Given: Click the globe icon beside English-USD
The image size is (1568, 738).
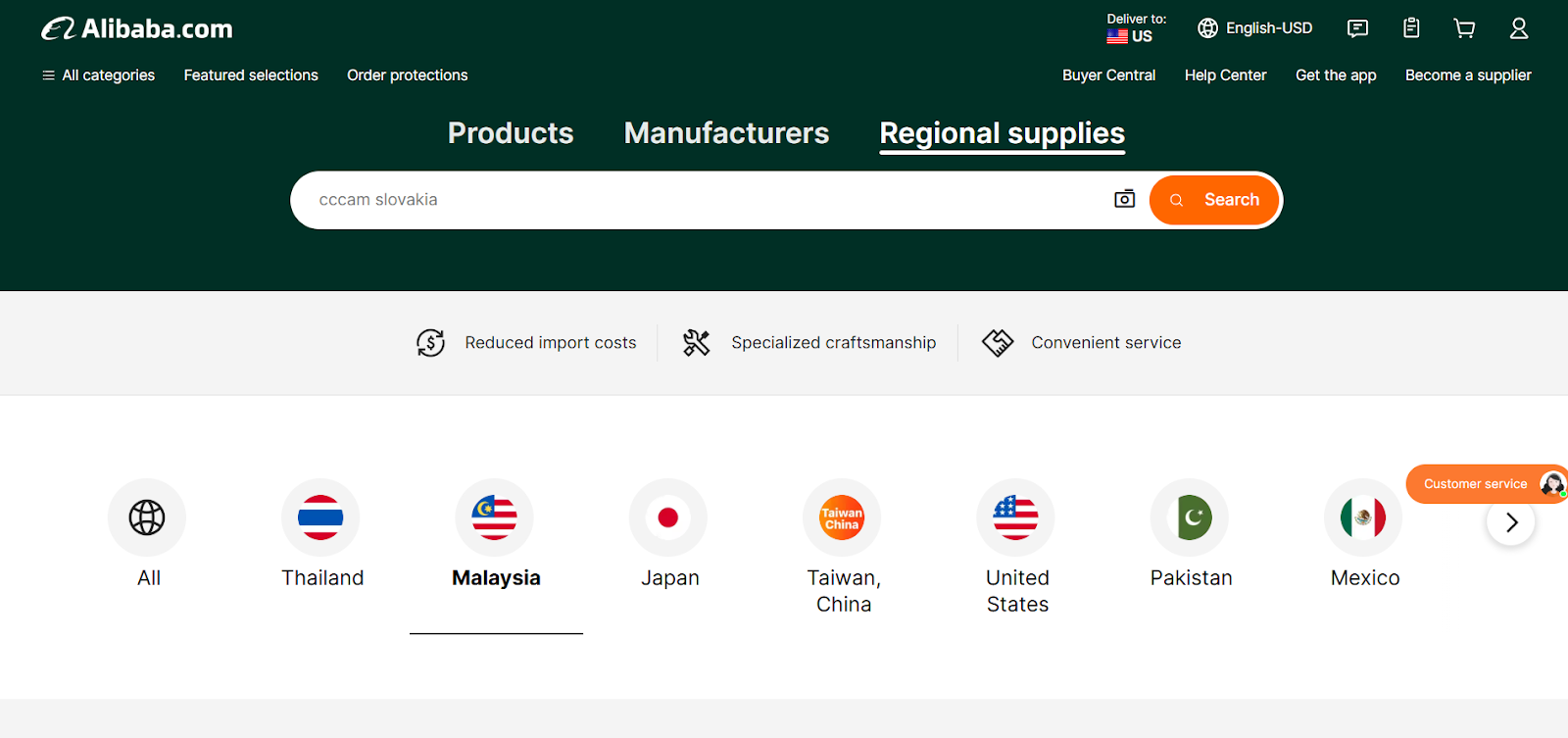Looking at the screenshot, I should click(1208, 28).
